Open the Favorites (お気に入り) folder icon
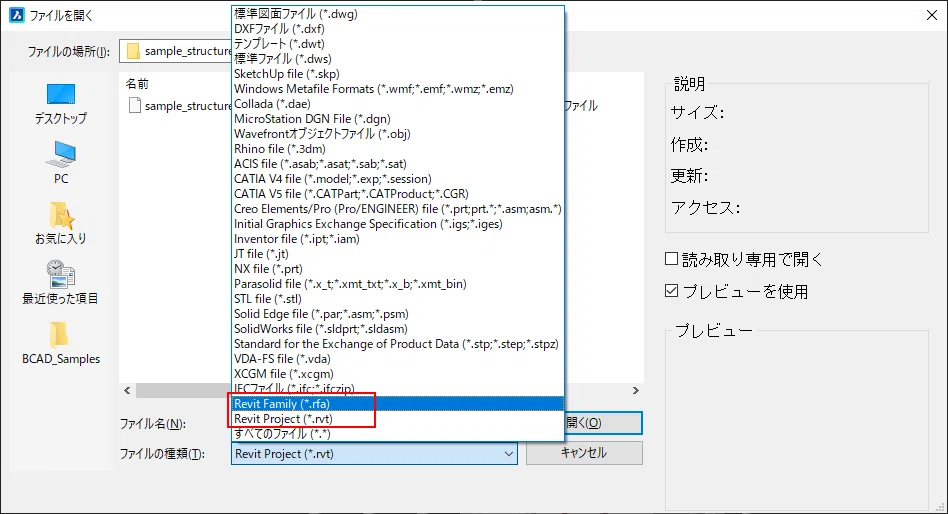Screen dimensions: 948x514 pyautogui.click(x=60, y=215)
